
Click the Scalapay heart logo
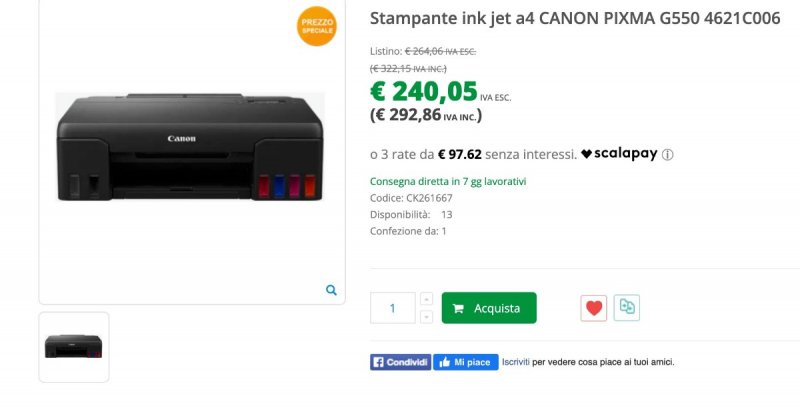pyautogui.click(x=586, y=154)
